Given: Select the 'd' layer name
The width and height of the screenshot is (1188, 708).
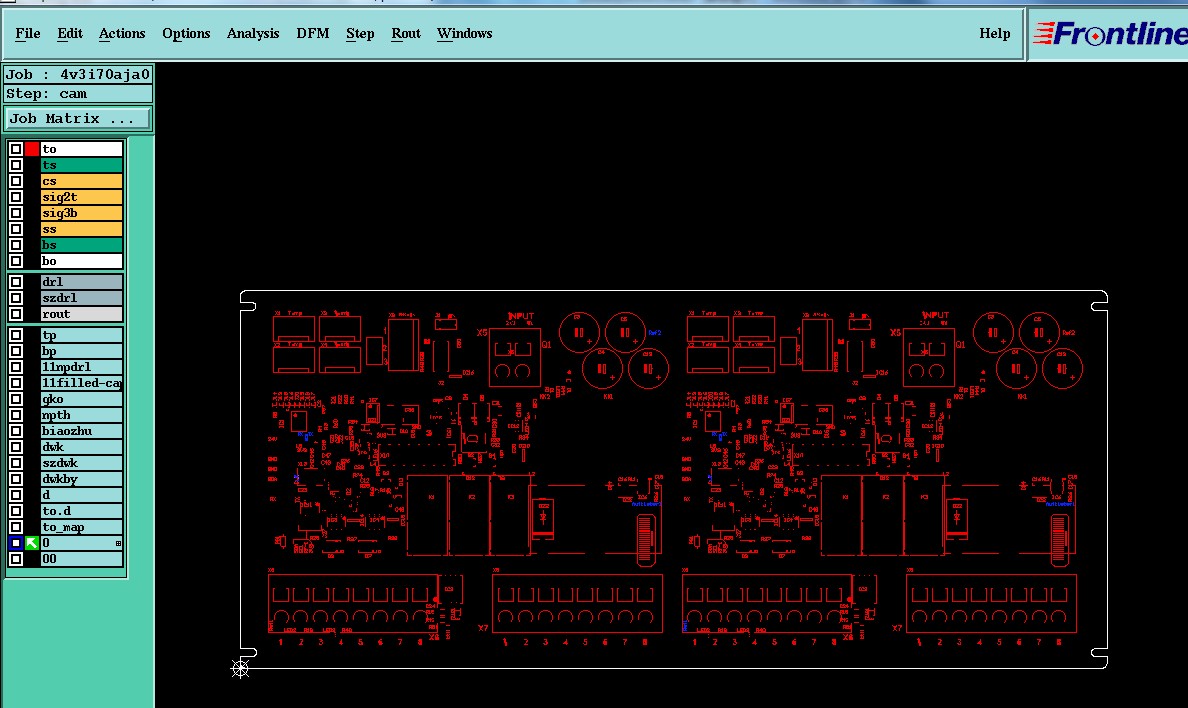Looking at the screenshot, I should pos(82,494).
